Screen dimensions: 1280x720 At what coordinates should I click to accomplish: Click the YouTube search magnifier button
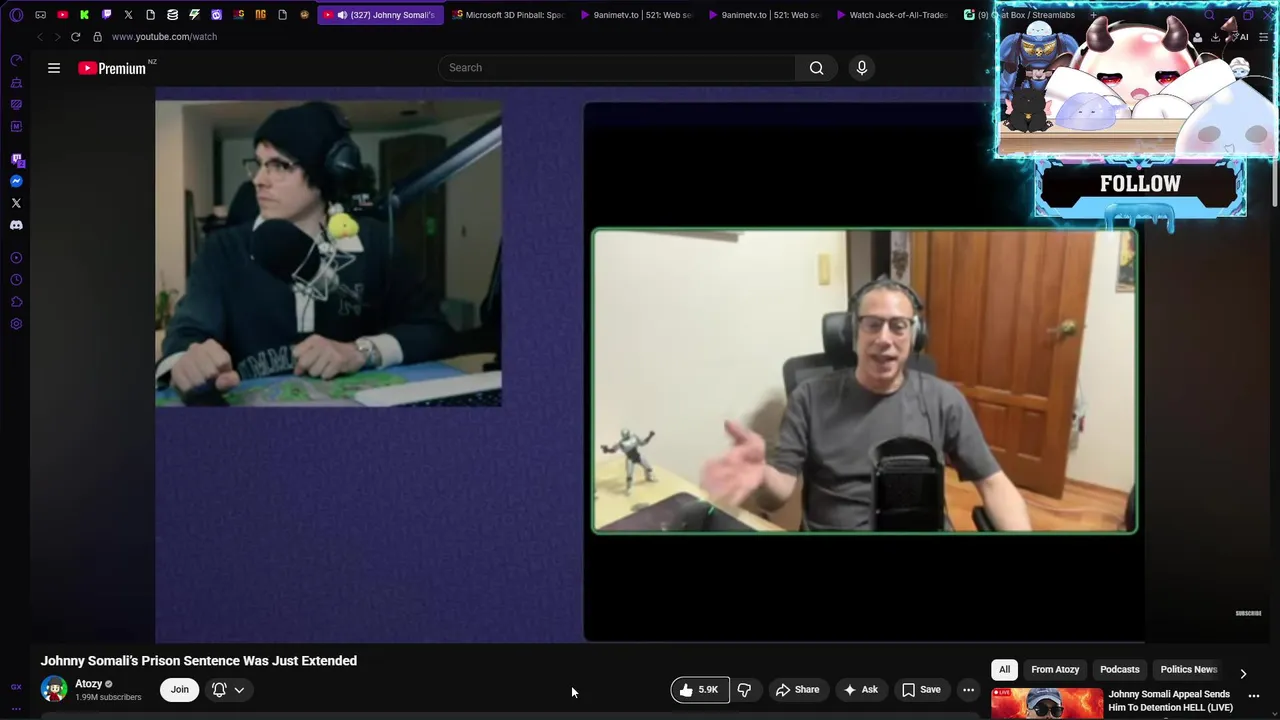tap(817, 68)
